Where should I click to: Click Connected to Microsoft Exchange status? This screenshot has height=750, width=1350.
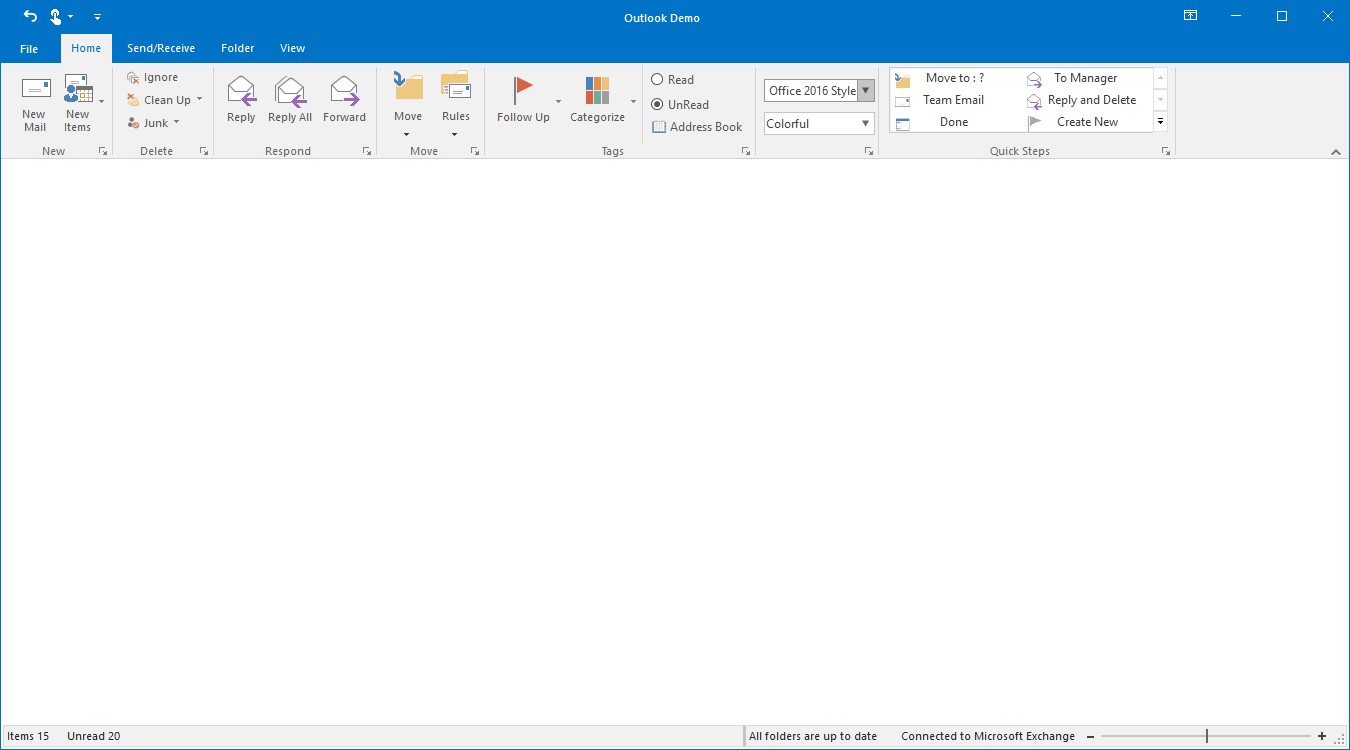point(988,736)
